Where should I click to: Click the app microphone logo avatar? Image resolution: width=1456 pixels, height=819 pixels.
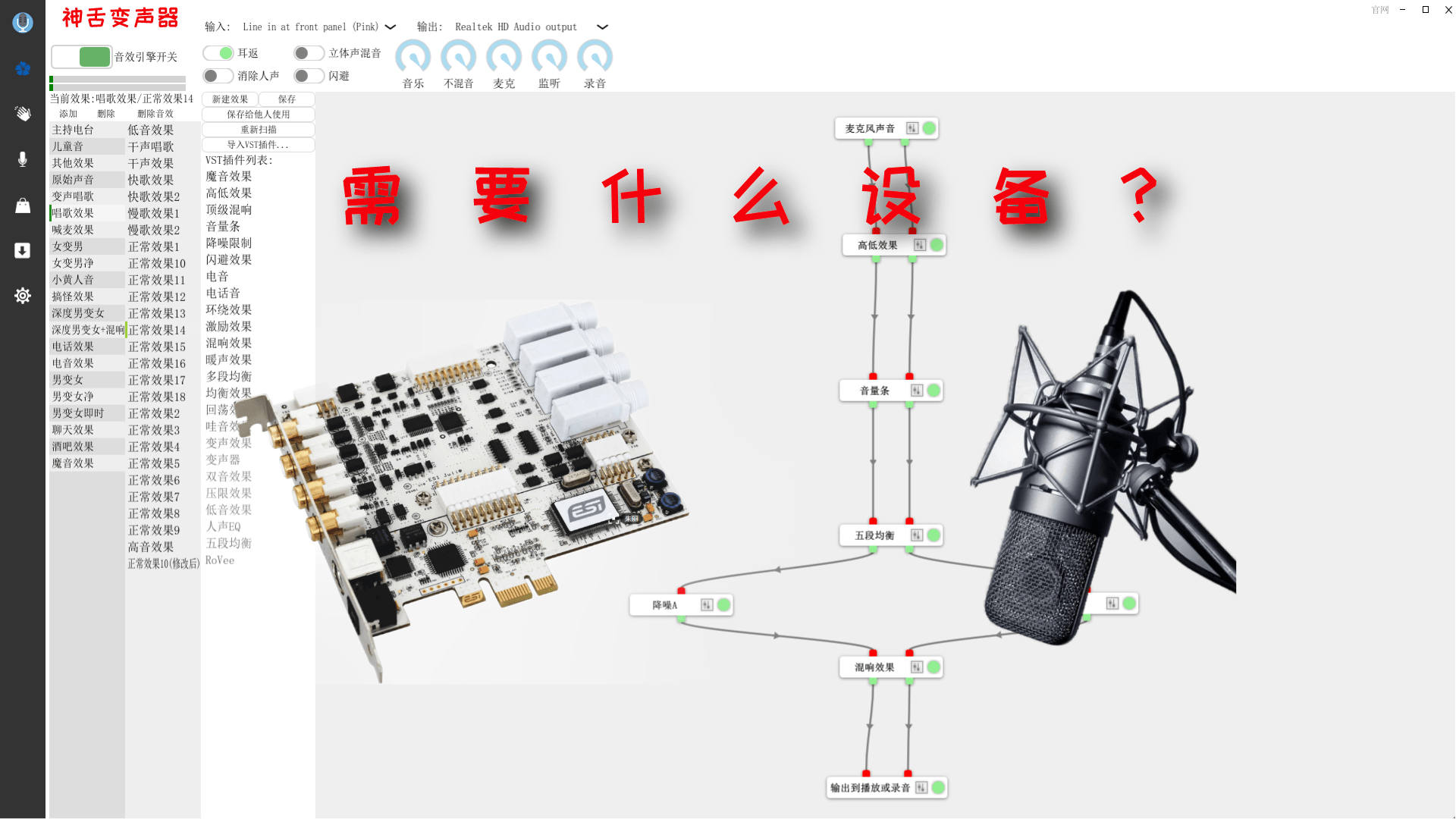(x=23, y=23)
